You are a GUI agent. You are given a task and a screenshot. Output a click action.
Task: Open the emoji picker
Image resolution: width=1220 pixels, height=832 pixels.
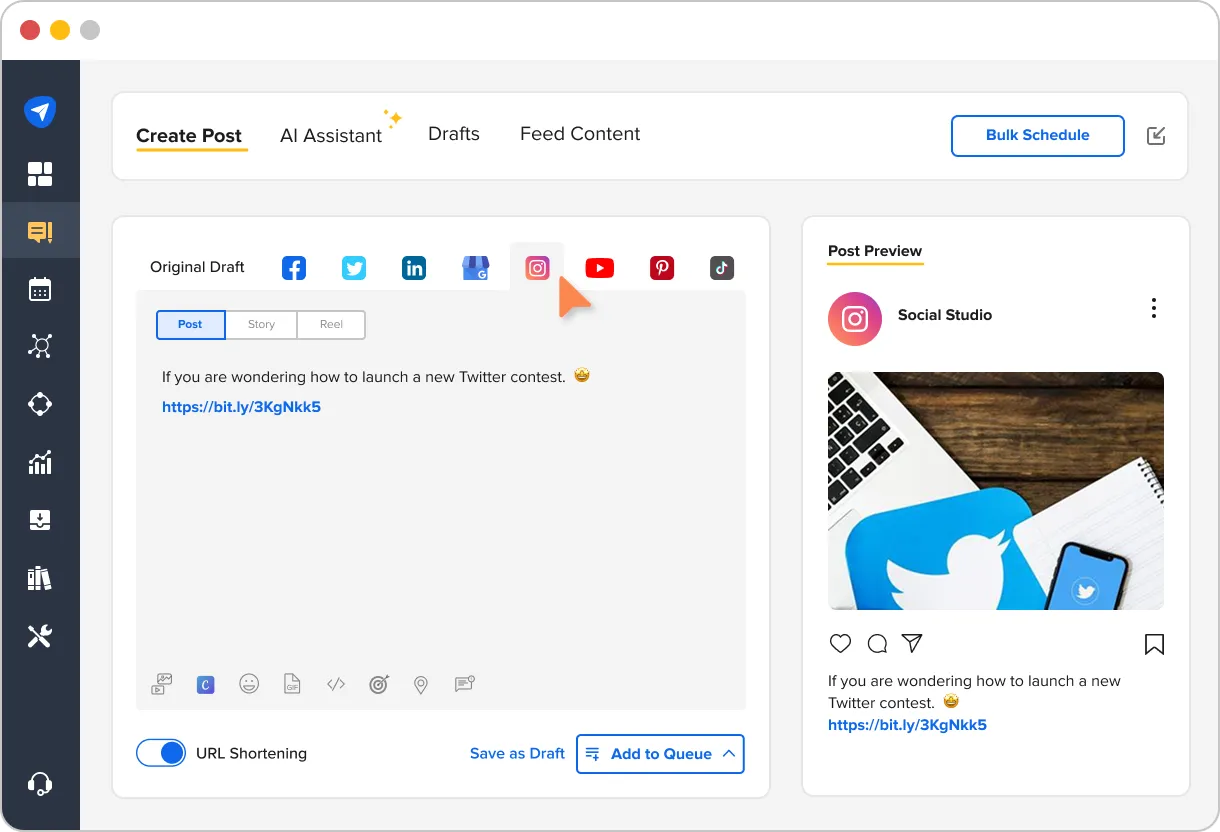pos(249,684)
